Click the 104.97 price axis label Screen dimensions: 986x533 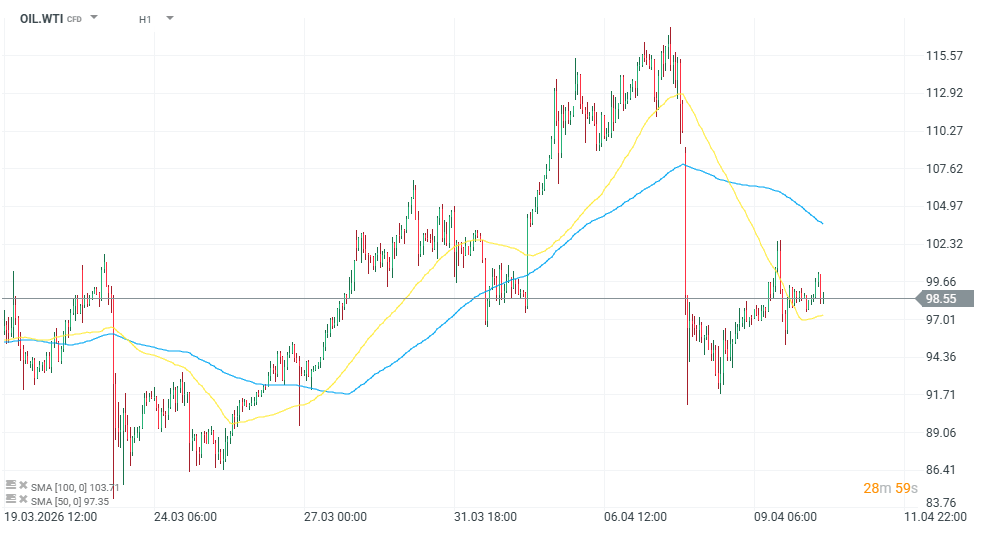click(944, 206)
